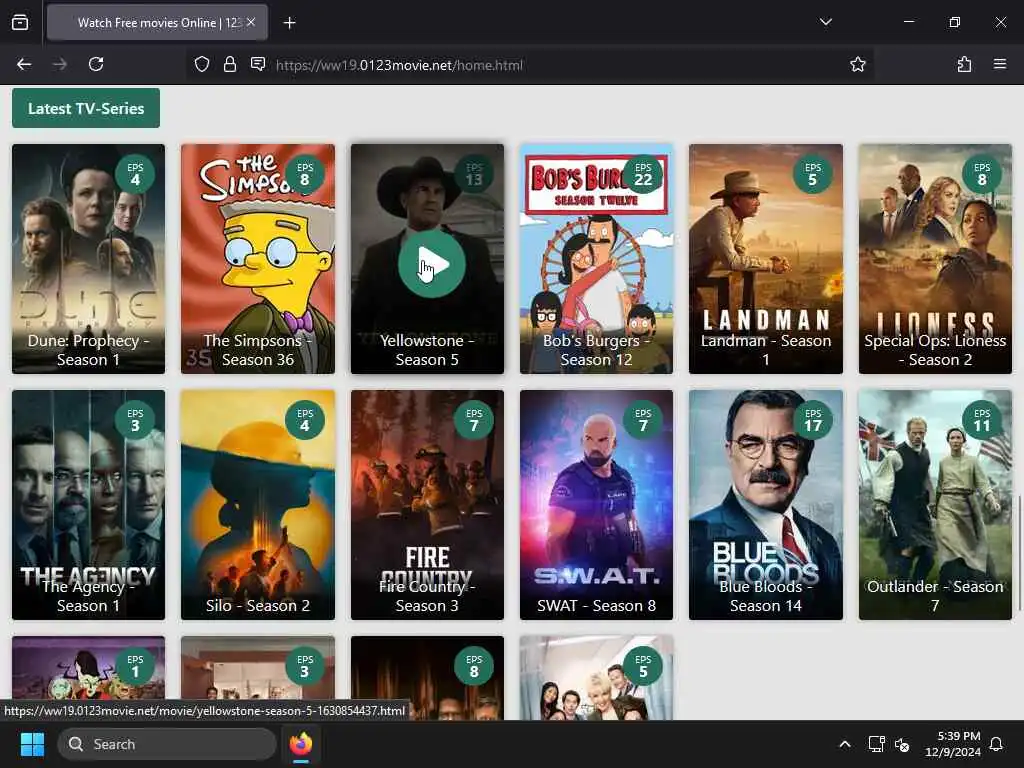Image resolution: width=1024 pixels, height=768 pixels.
Task: Open the SWAT Season 8 poster
Action: tap(596, 505)
